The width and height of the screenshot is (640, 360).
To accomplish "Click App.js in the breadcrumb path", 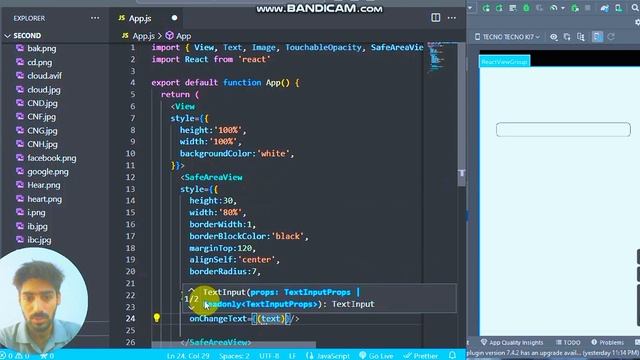I will click(143, 36).
